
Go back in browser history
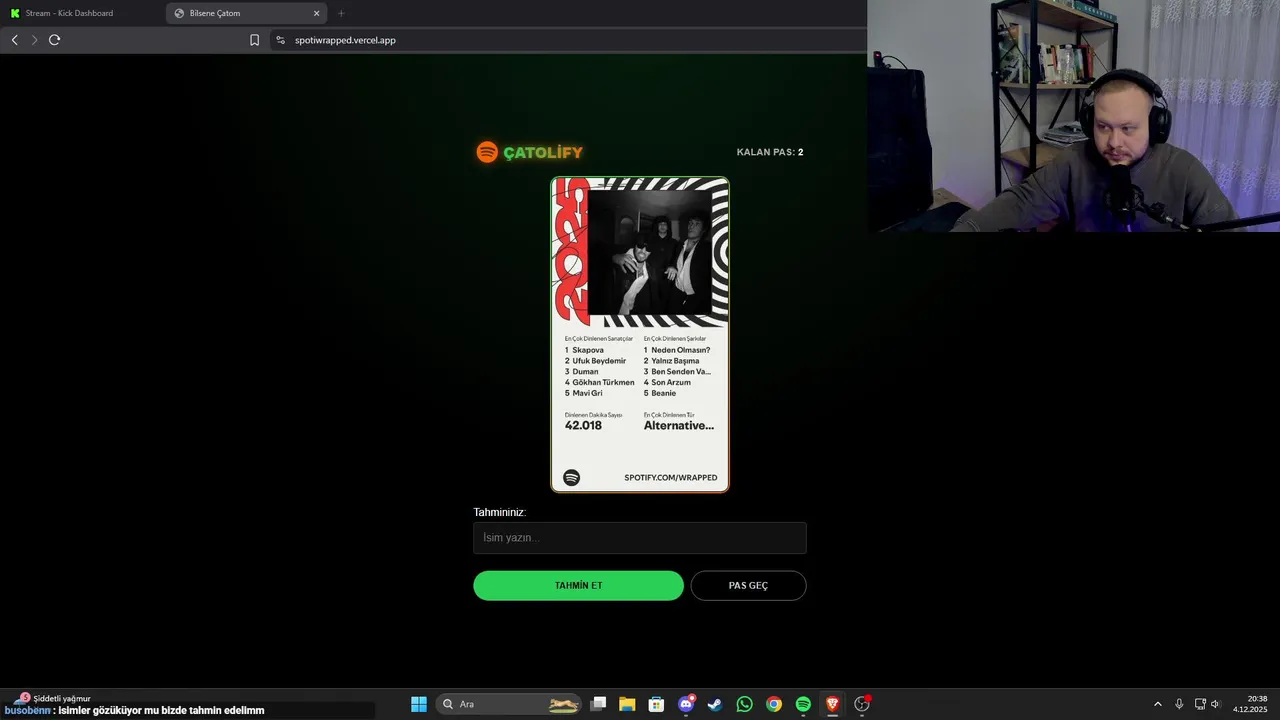click(x=14, y=40)
